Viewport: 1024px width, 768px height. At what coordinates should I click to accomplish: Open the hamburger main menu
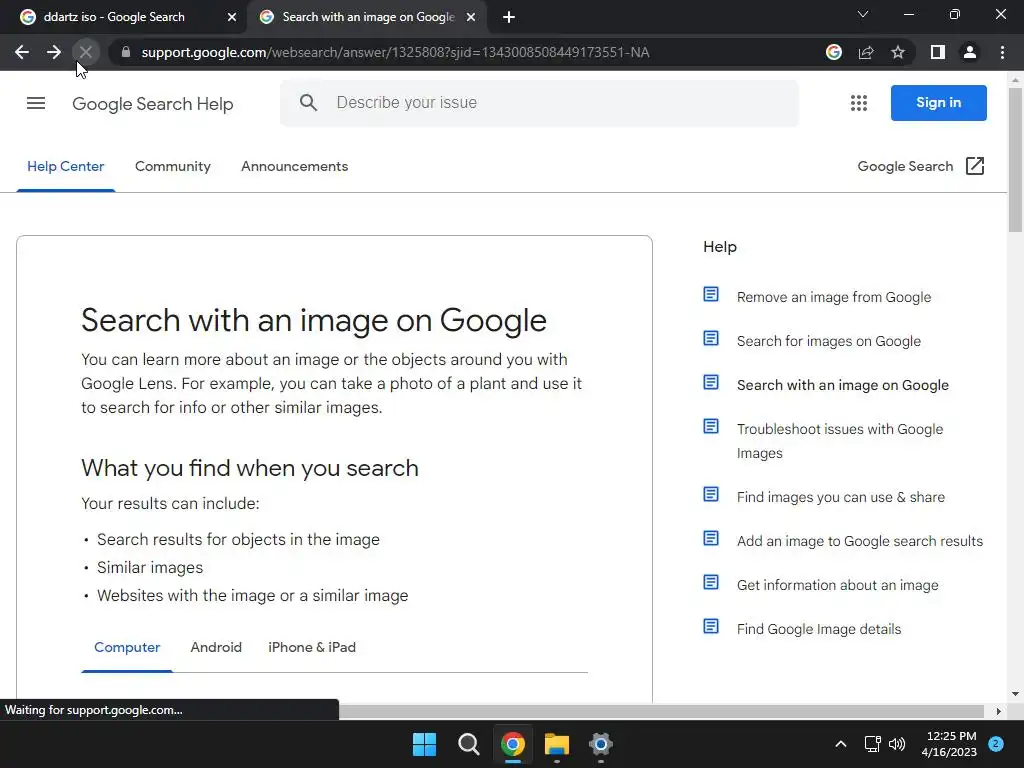click(x=36, y=103)
